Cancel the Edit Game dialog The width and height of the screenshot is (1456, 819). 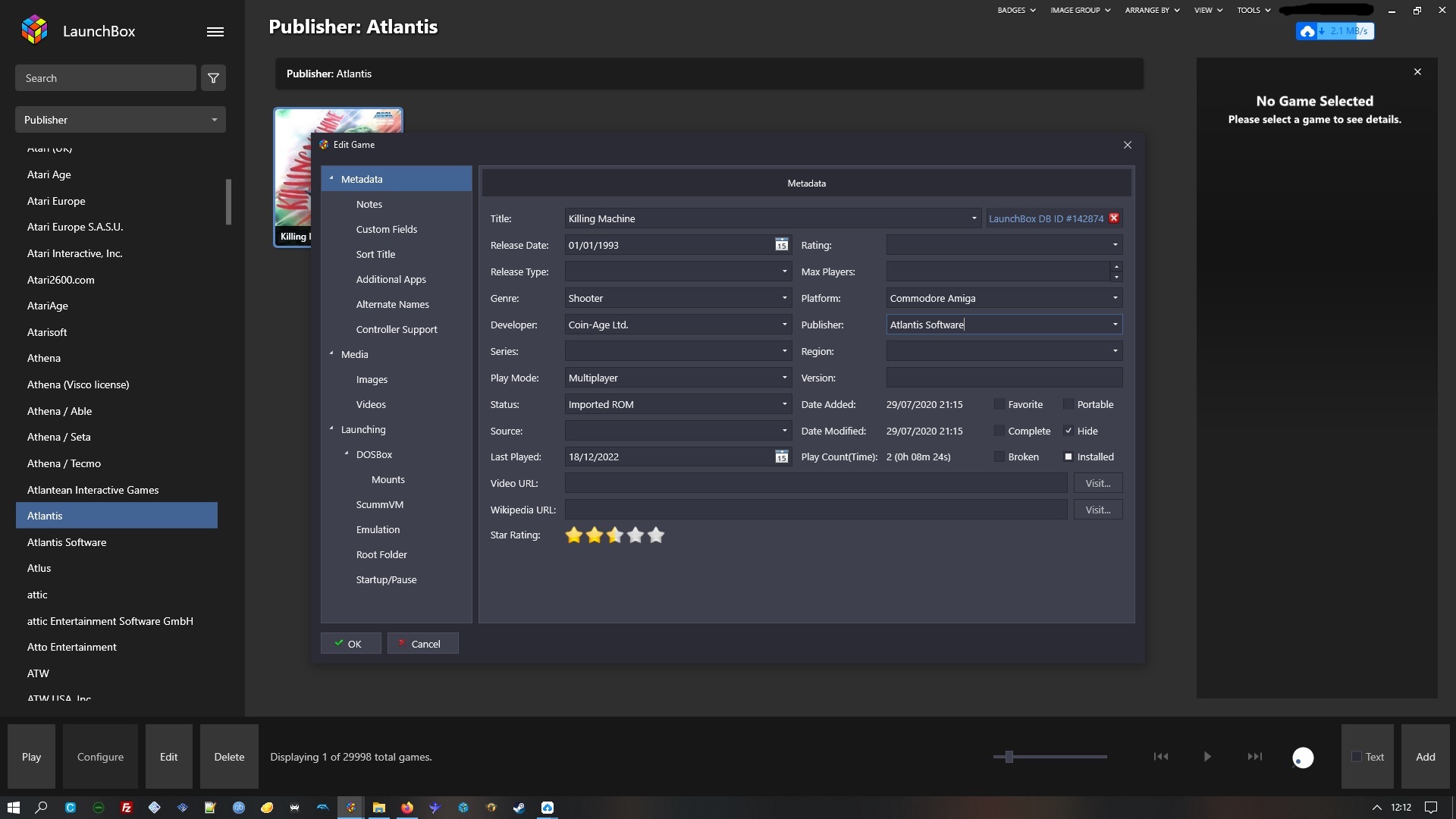point(422,644)
